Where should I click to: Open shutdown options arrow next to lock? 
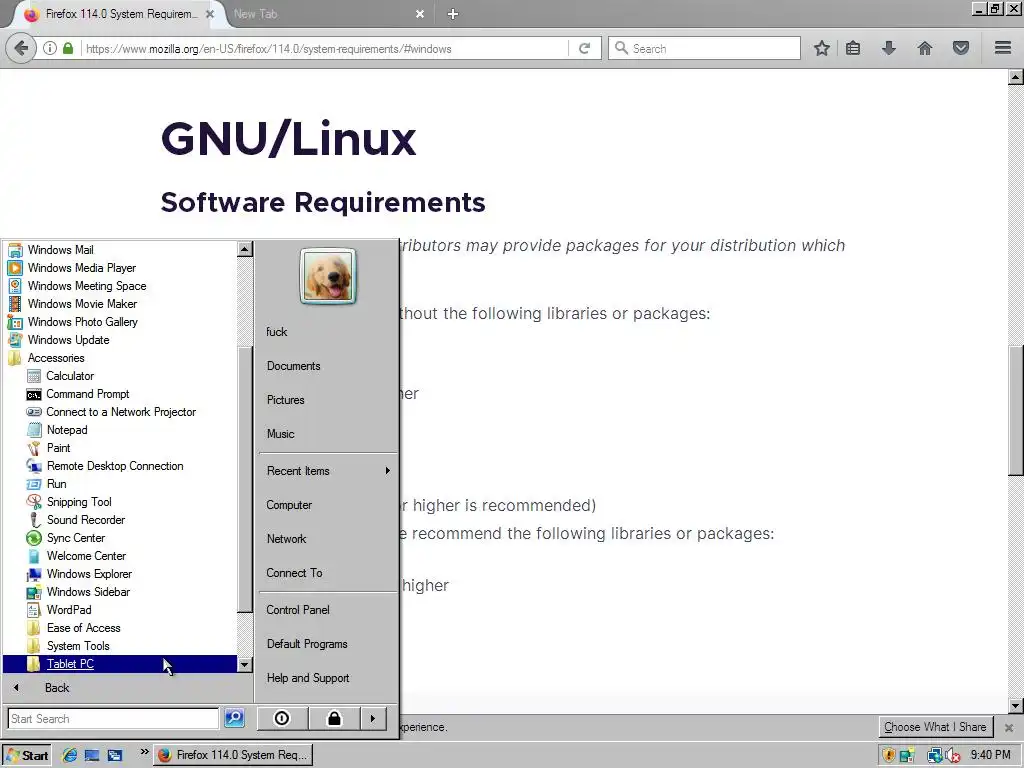tap(373, 718)
